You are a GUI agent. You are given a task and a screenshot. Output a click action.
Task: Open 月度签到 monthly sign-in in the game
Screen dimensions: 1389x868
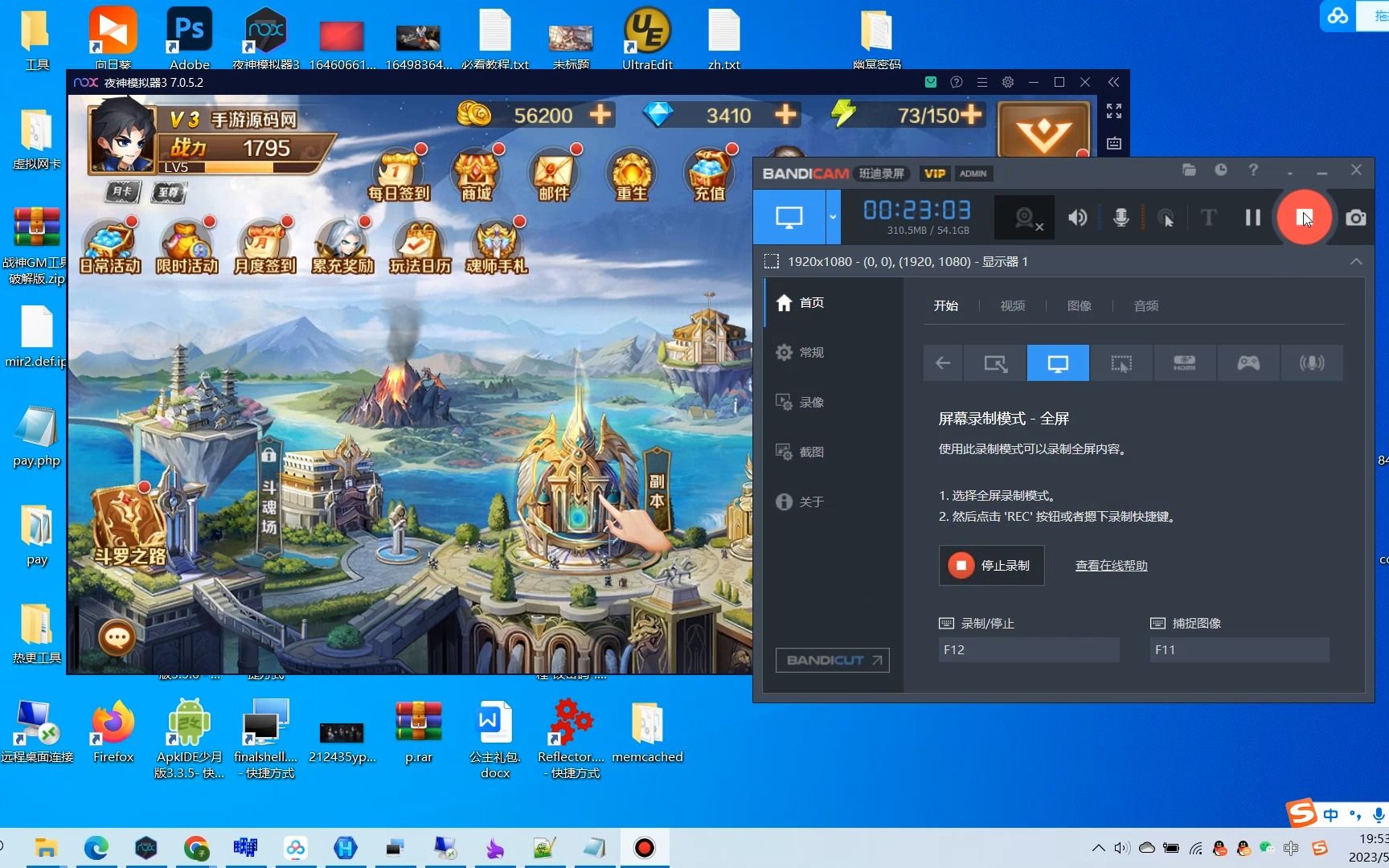click(x=264, y=246)
